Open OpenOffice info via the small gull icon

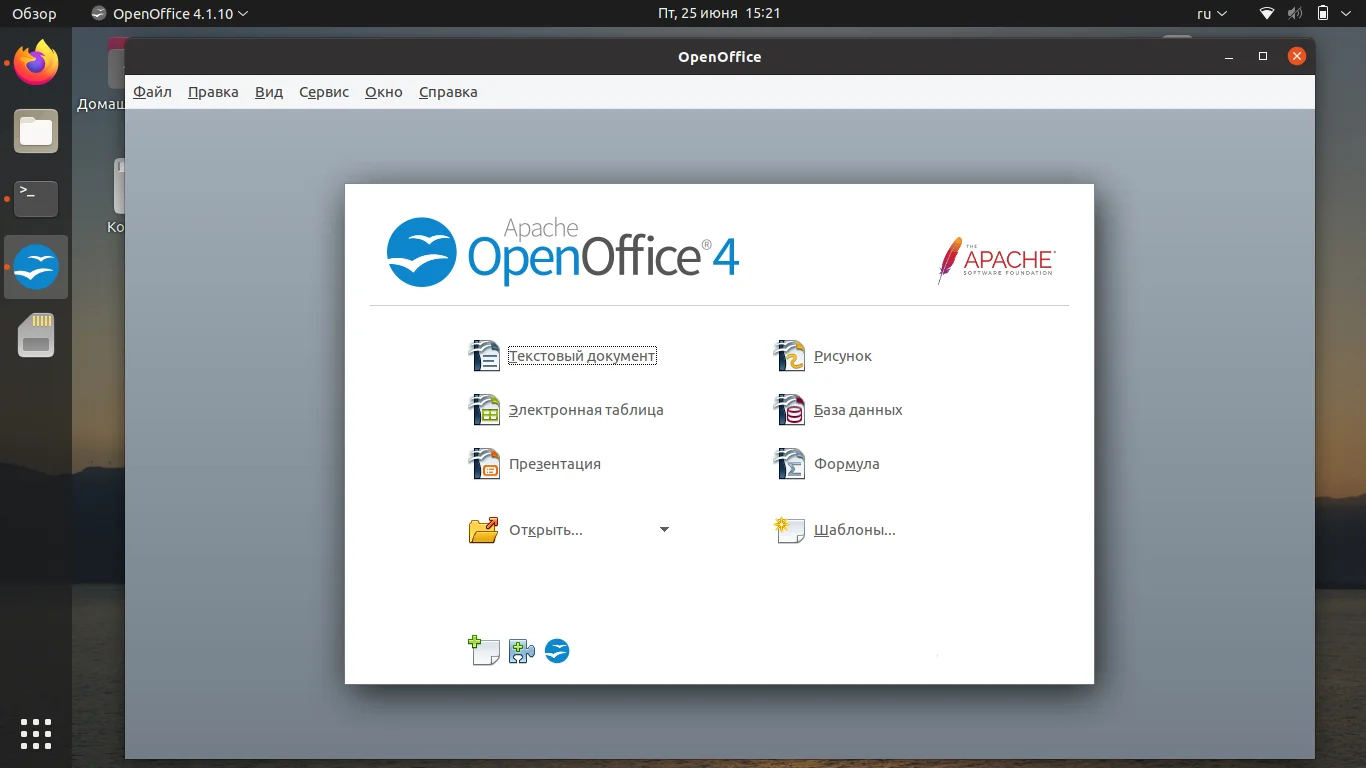[x=557, y=652]
